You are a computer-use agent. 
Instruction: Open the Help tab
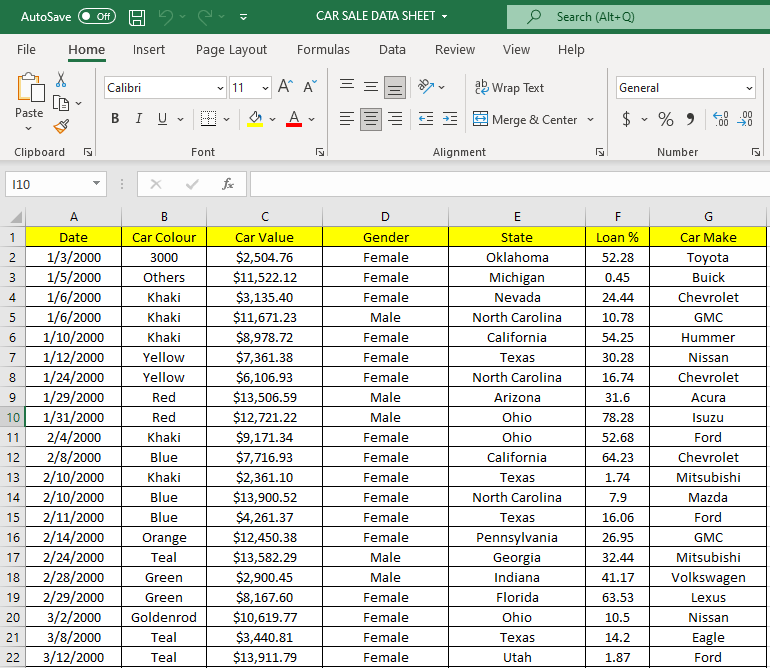pos(571,50)
